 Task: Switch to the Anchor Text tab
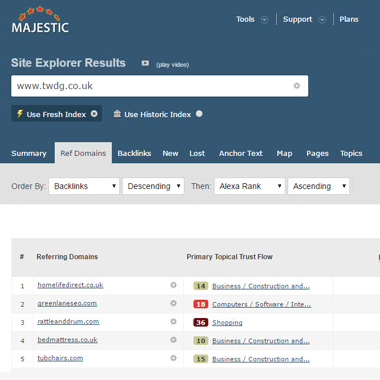(x=241, y=153)
